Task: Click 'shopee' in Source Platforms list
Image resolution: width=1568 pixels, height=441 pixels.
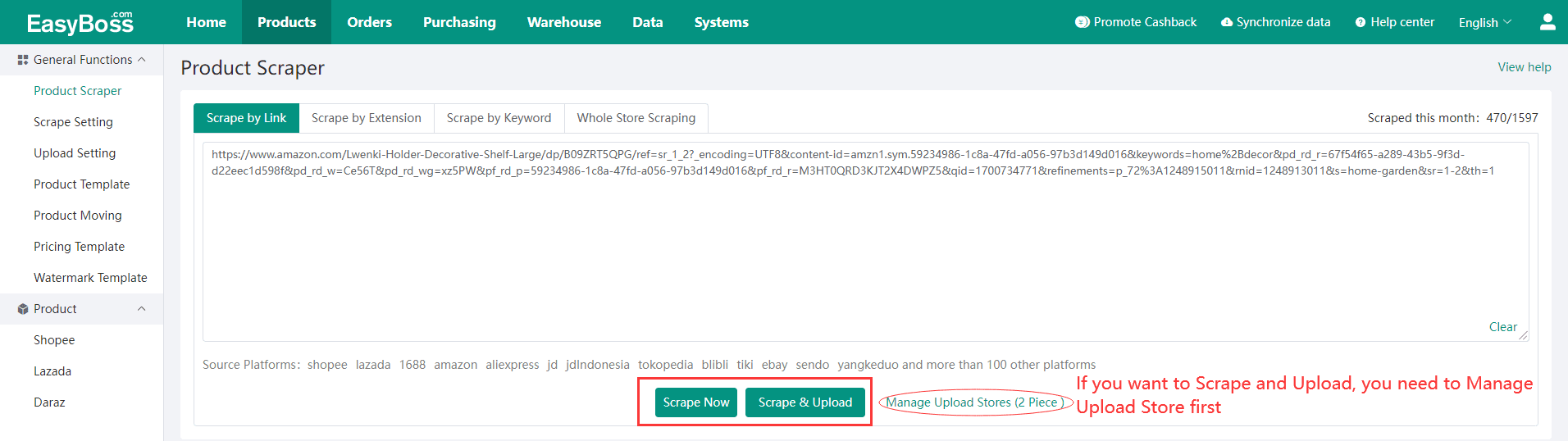Action: coord(327,365)
